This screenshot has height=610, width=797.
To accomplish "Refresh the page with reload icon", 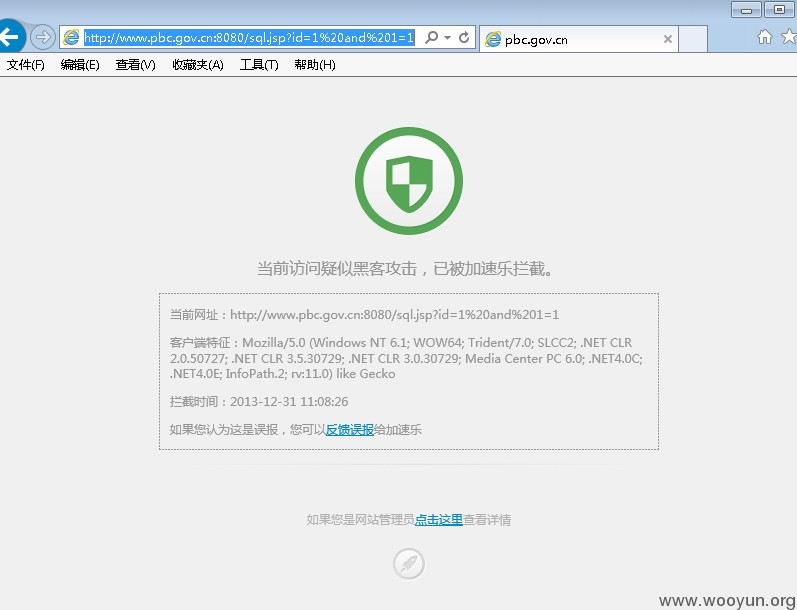I will (464, 37).
